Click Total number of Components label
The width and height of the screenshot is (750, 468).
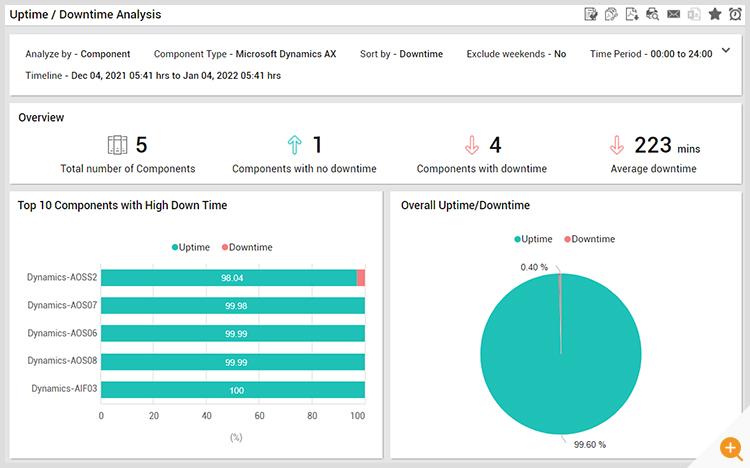pos(128,169)
